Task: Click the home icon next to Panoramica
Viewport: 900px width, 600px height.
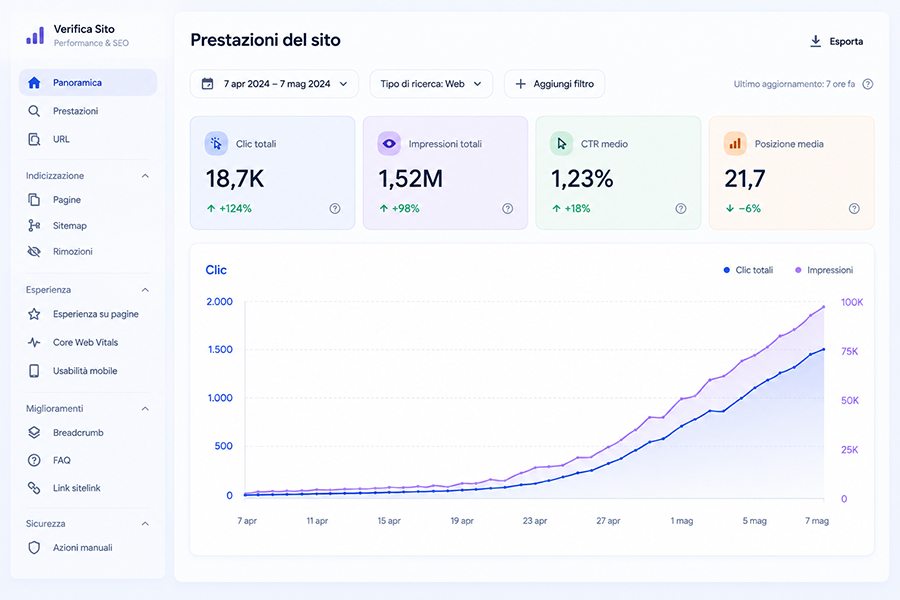Action: pos(34,83)
